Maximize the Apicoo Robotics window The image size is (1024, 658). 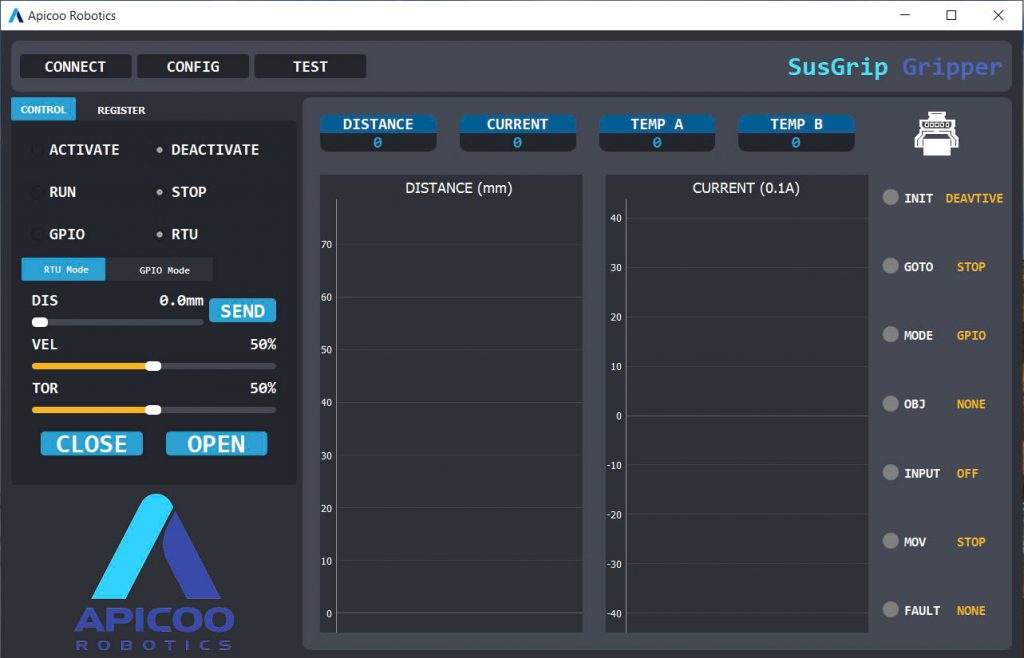click(x=952, y=15)
